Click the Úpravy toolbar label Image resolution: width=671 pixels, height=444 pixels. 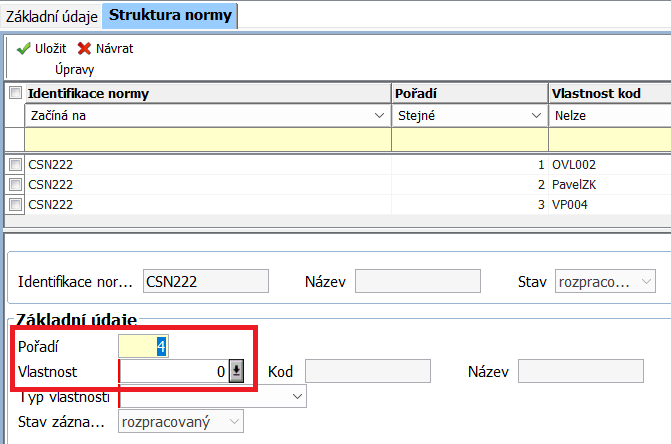pos(74,69)
